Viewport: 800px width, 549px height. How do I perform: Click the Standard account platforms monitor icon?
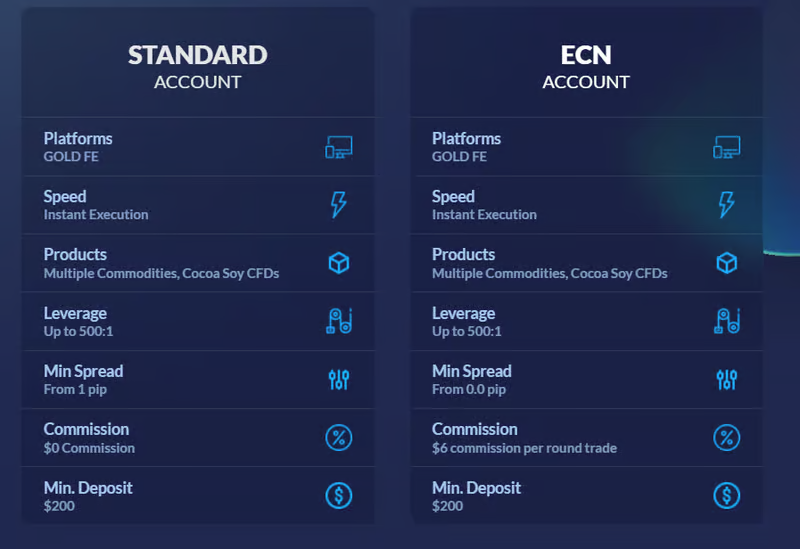339,147
